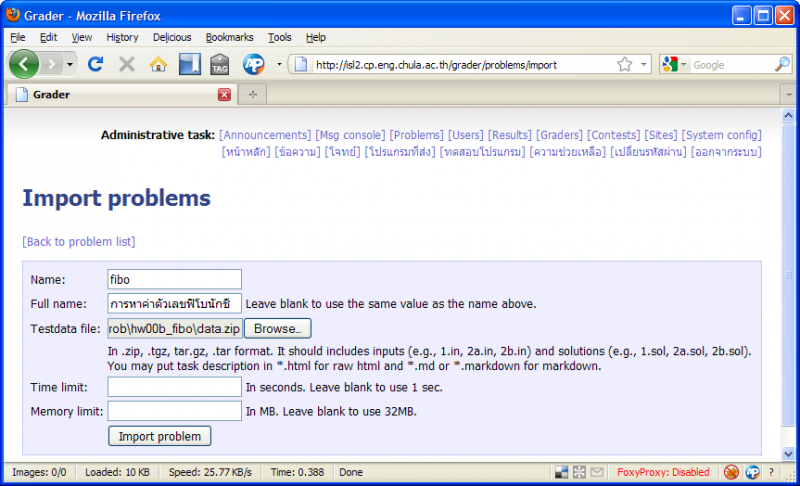
Task: Click the TAG toolbar icon
Action: coord(220,64)
